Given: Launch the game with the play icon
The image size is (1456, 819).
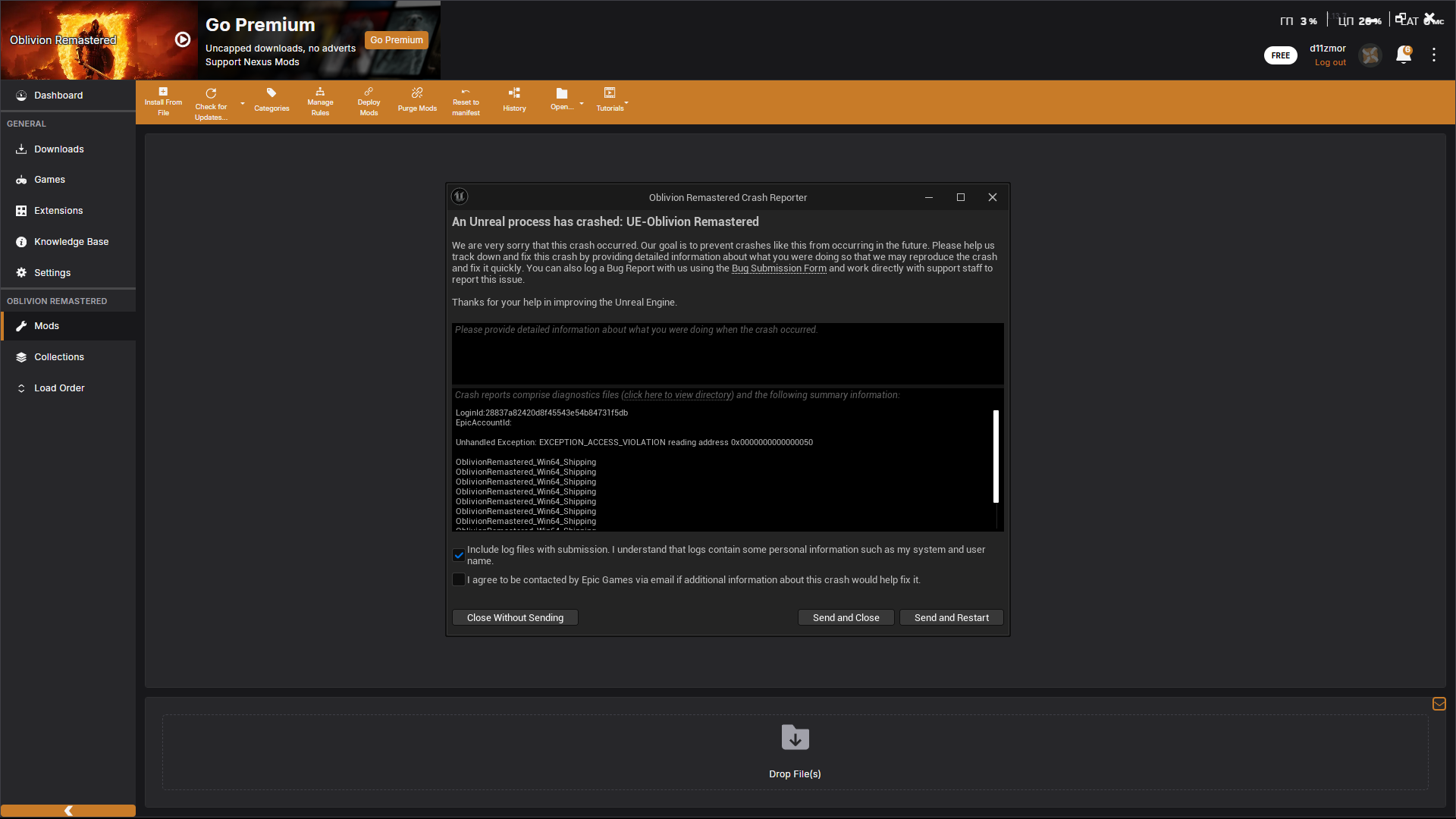Looking at the screenshot, I should pyautogui.click(x=183, y=39).
